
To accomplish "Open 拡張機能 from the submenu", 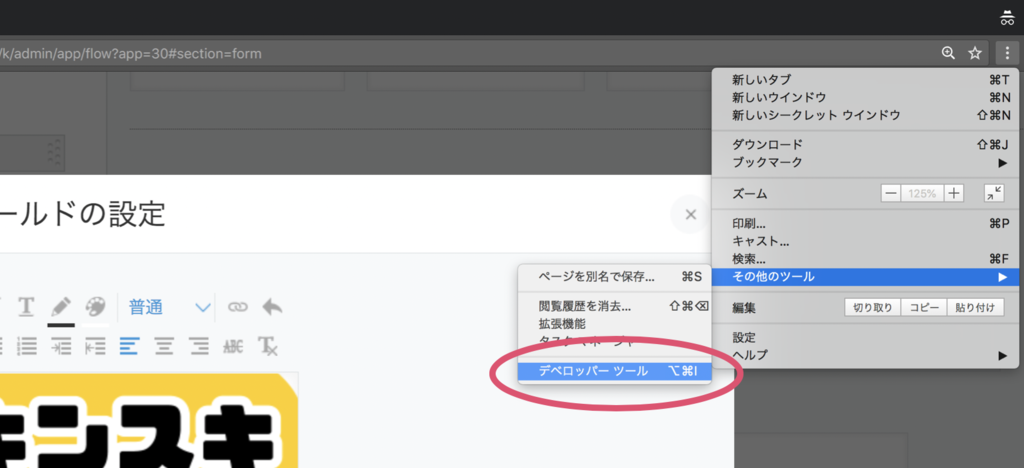I will coord(614,323).
